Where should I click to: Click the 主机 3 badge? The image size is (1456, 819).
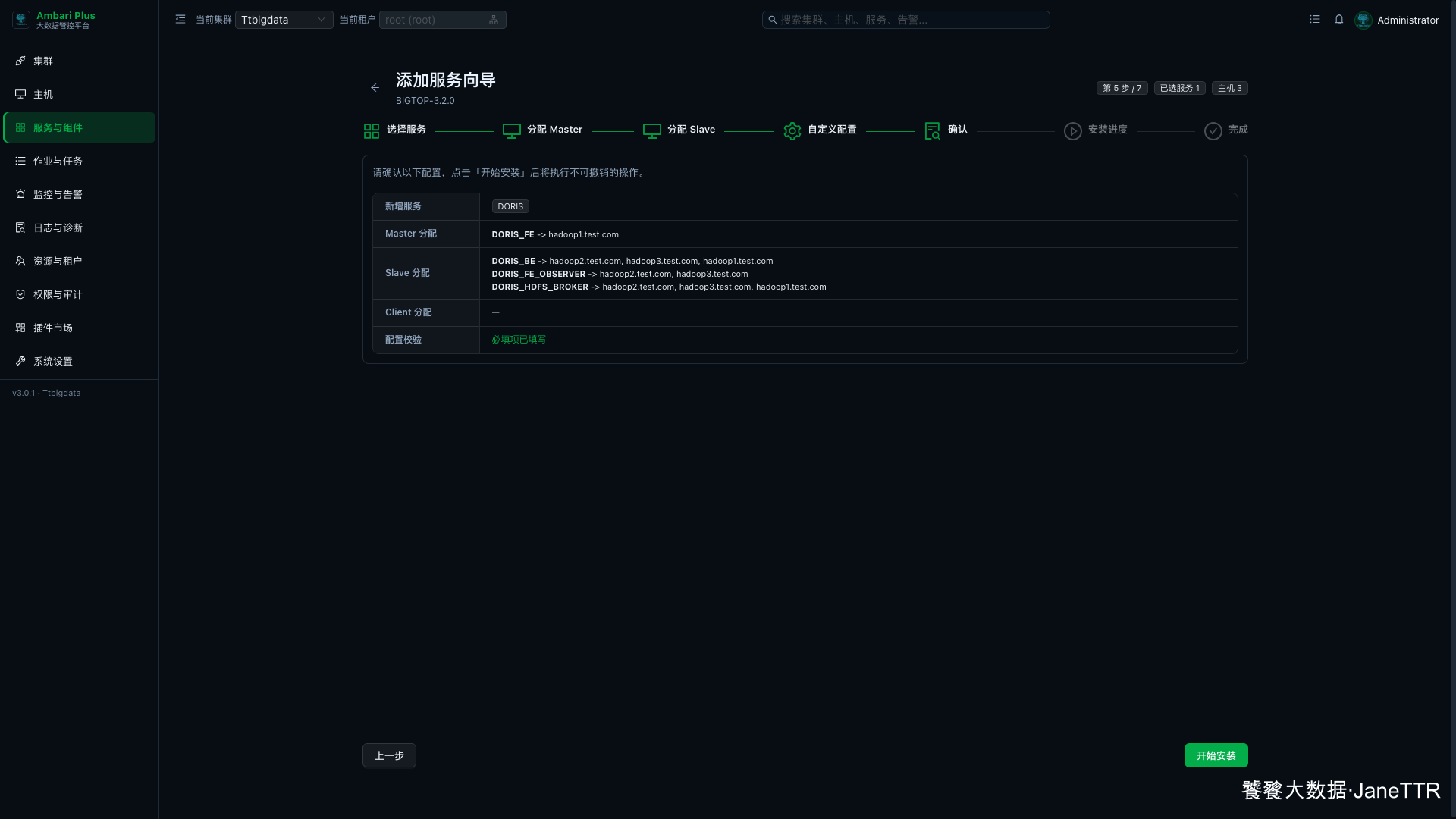pyautogui.click(x=1230, y=88)
